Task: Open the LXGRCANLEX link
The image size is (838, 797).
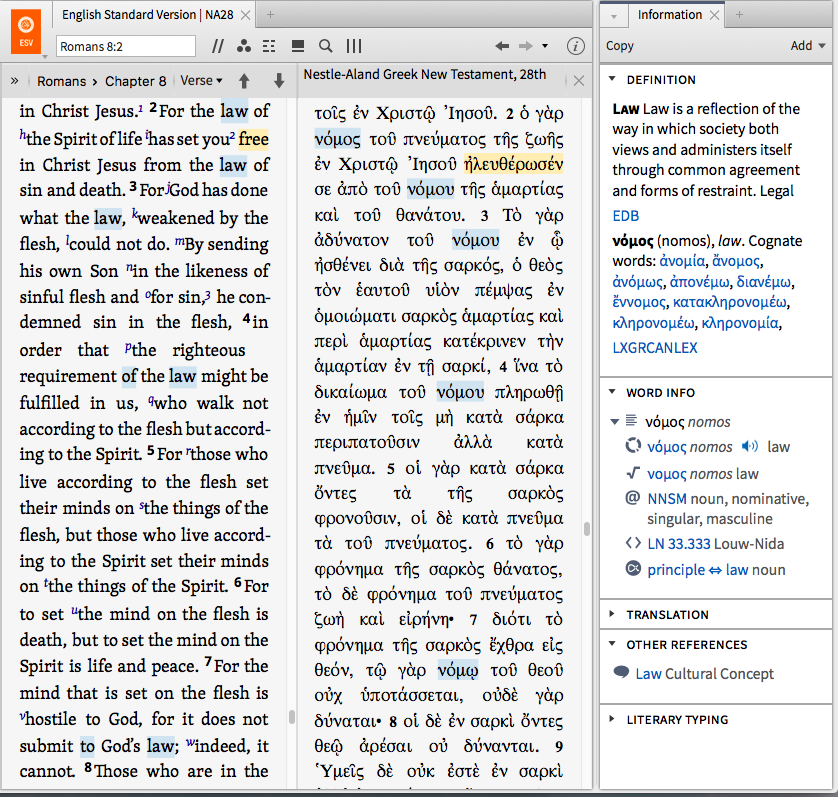Action: tap(655, 348)
